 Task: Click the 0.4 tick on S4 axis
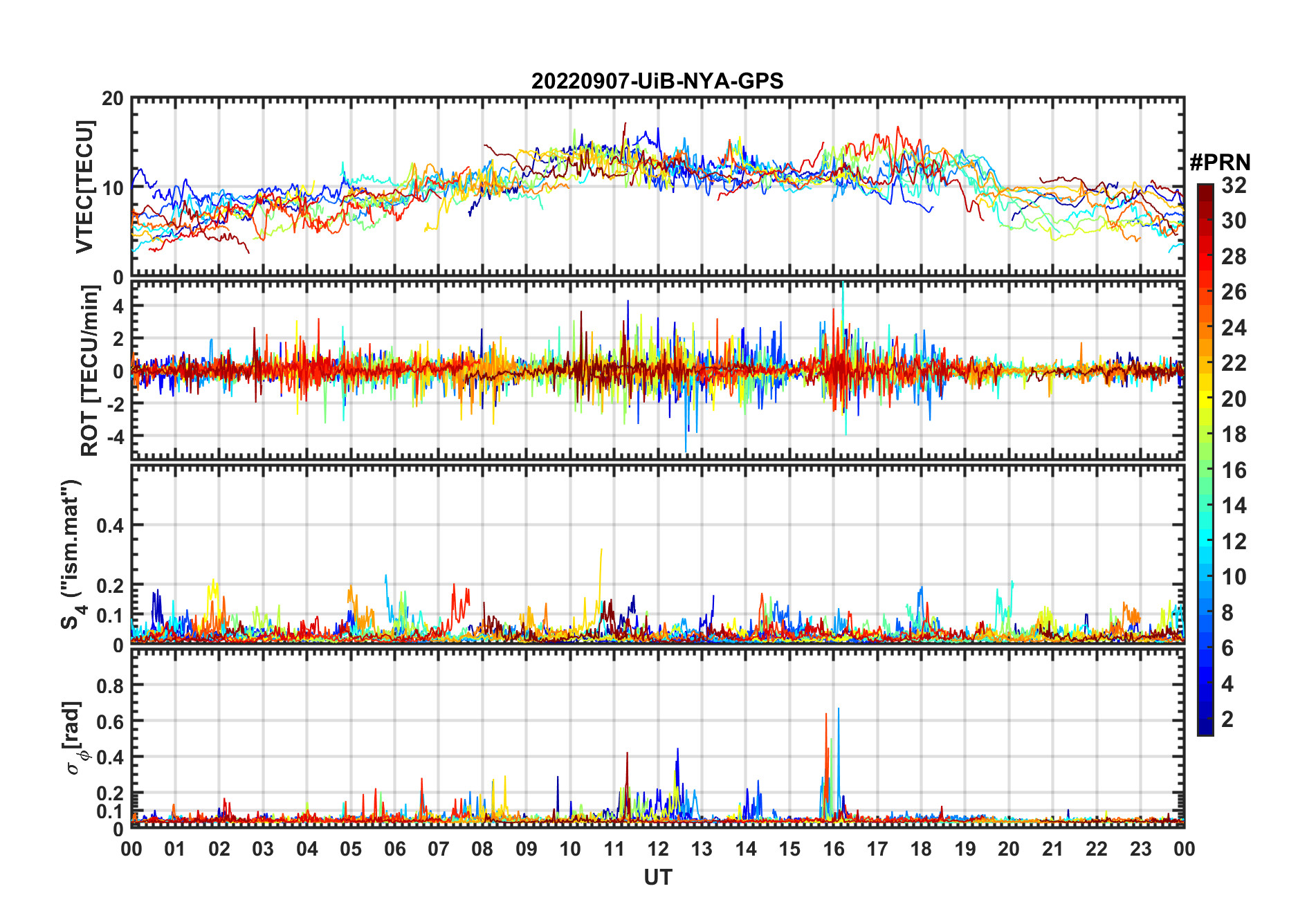point(110,526)
